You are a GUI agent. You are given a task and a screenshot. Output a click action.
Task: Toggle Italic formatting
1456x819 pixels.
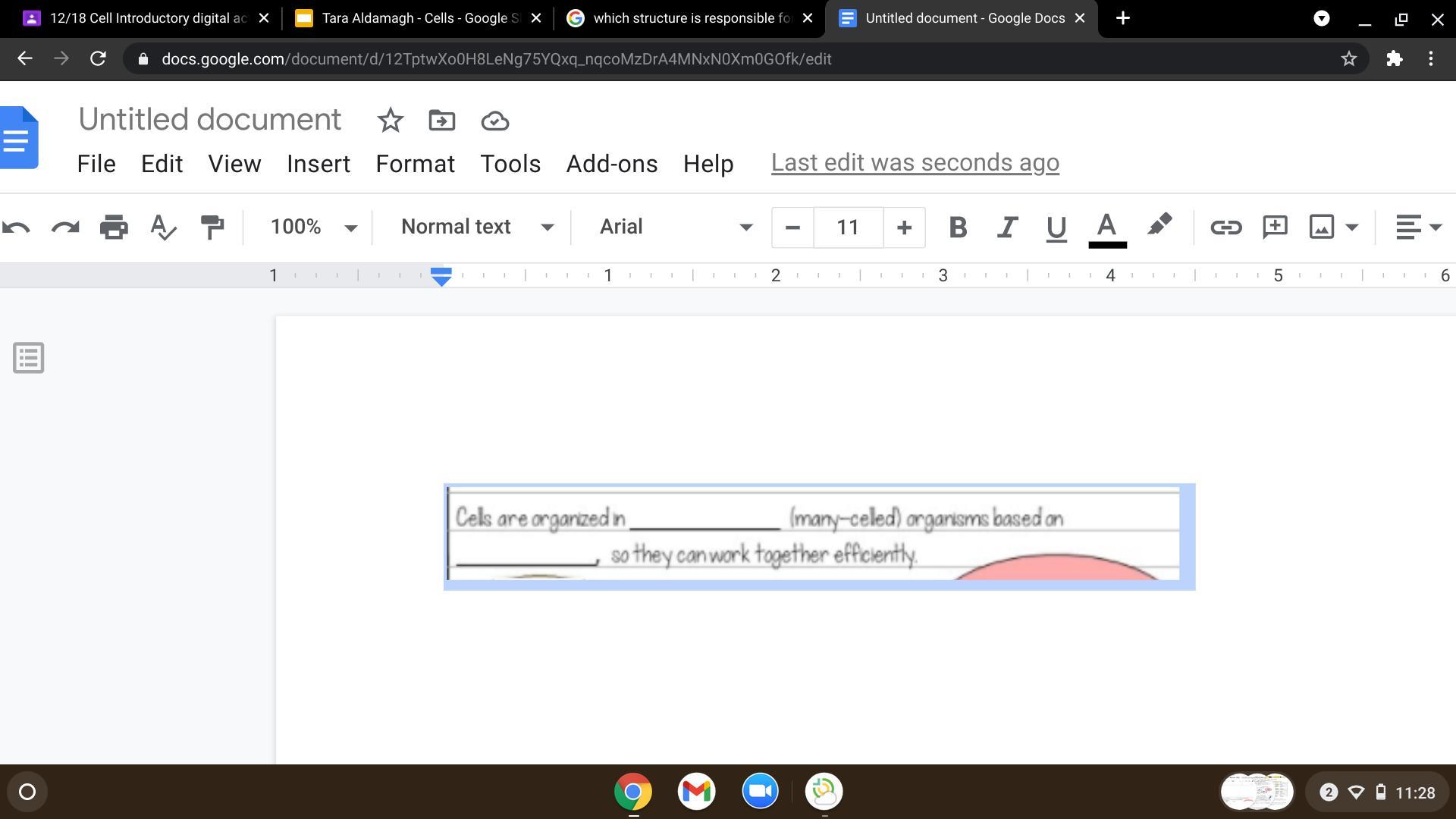click(x=1006, y=227)
